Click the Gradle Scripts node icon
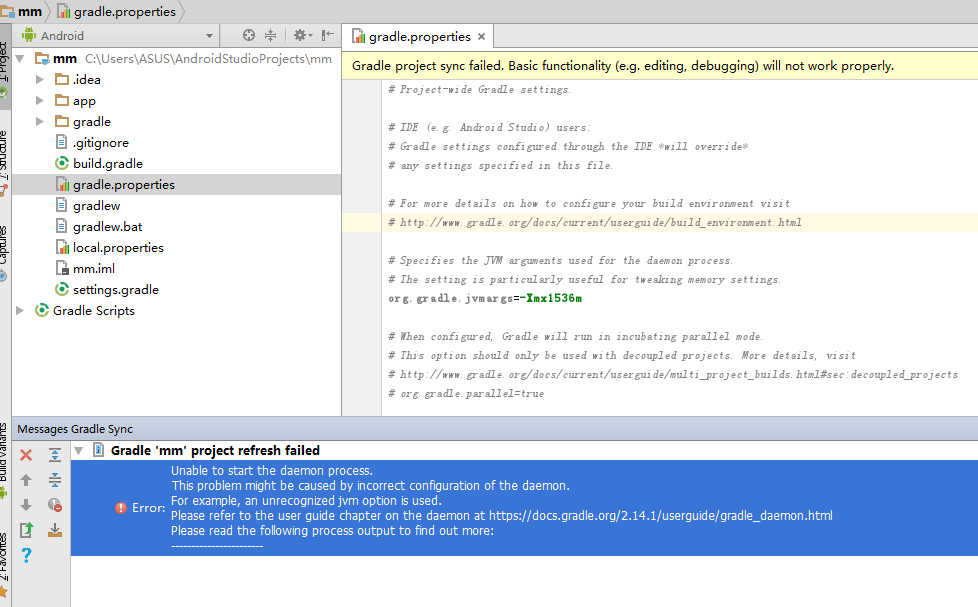978x607 pixels. [42, 310]
